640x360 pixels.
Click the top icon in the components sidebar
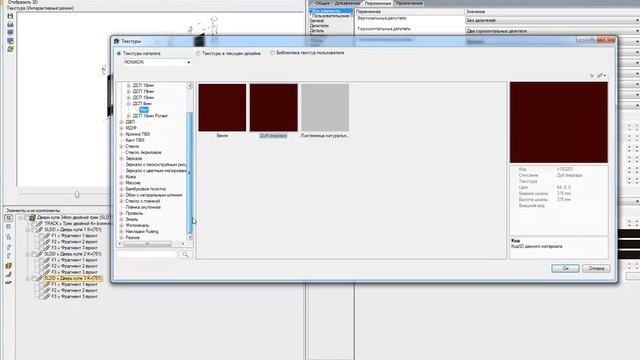tap(9, 218)
